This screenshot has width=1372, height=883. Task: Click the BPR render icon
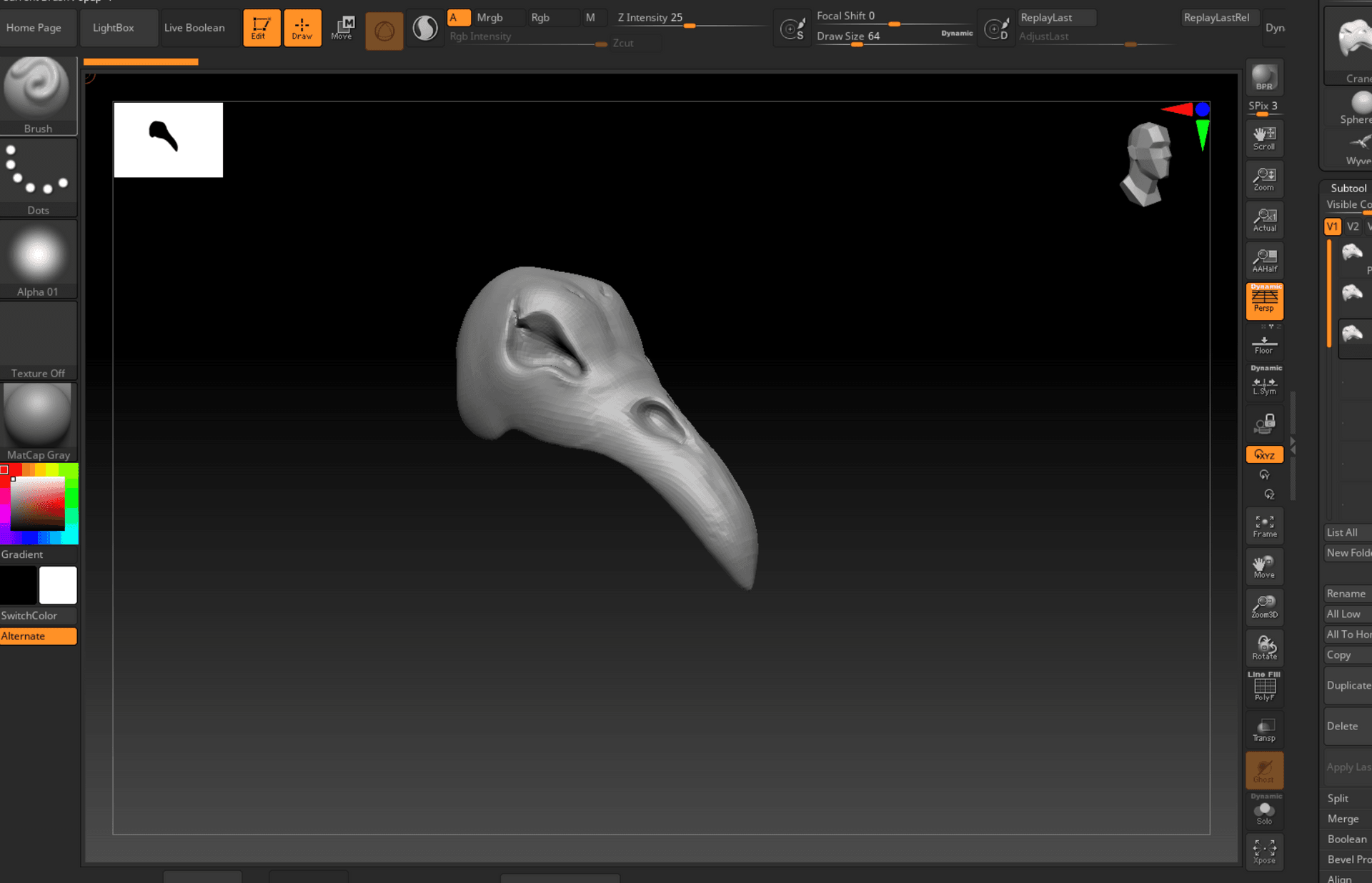[x=1263, y=77]
